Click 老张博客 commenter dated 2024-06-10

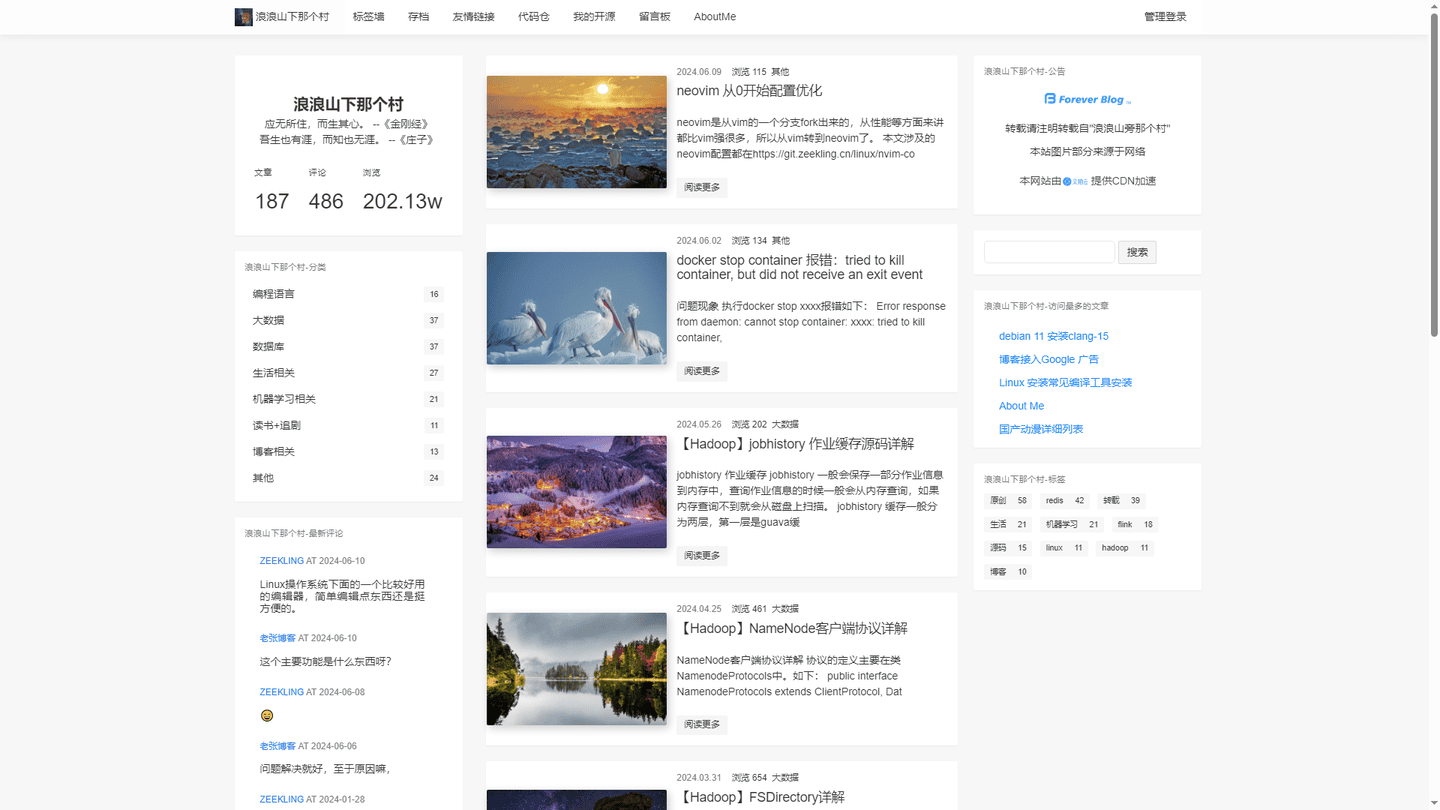click(278, 638)
